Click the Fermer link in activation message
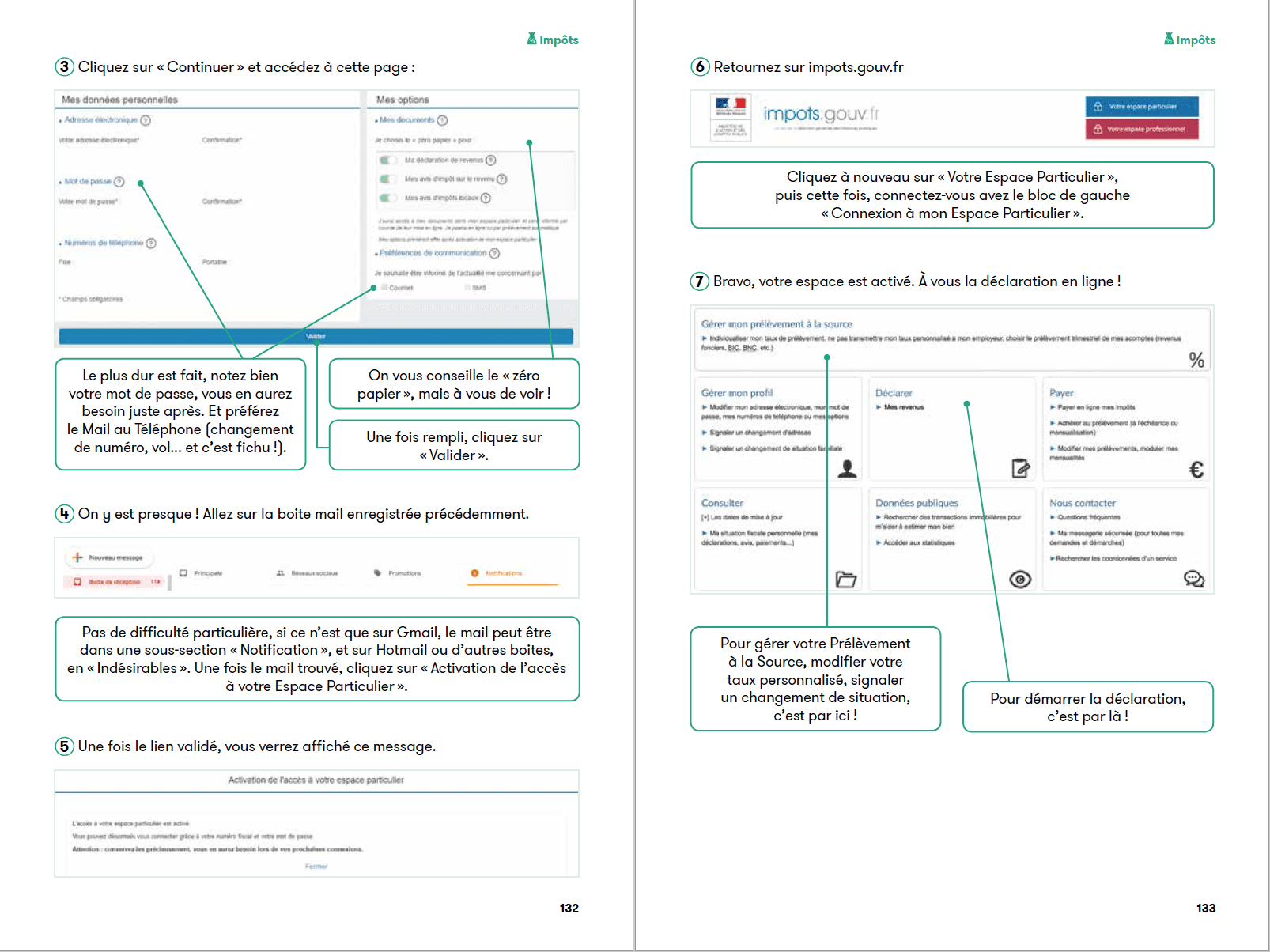 tap(316, 867)
